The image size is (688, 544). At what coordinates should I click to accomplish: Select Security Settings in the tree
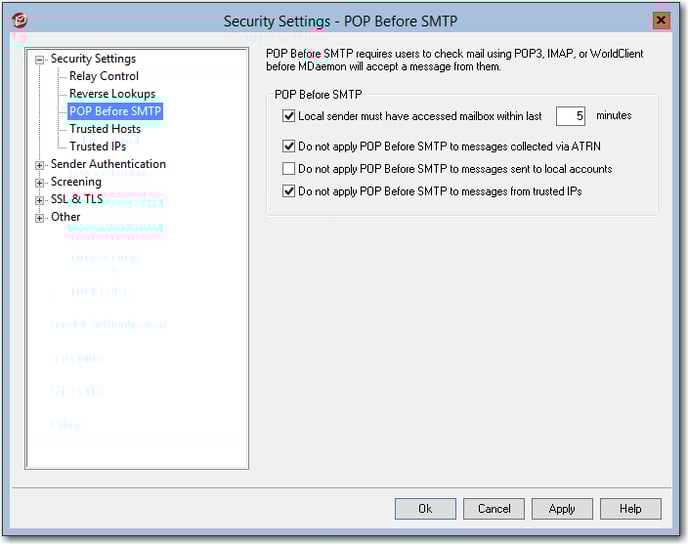(93, 58)
